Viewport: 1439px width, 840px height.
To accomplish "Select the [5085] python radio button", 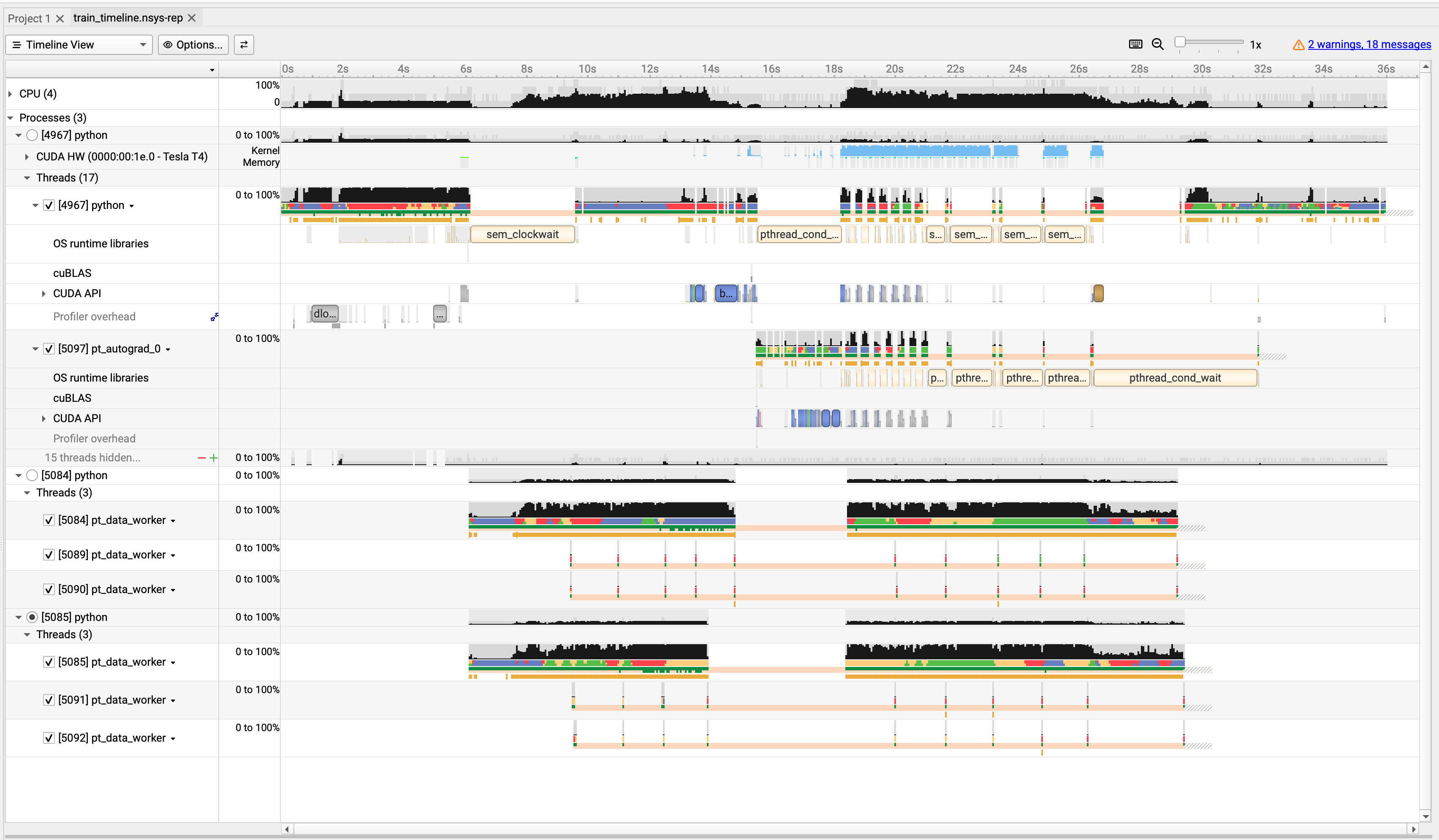I will (x=32, y=617).
